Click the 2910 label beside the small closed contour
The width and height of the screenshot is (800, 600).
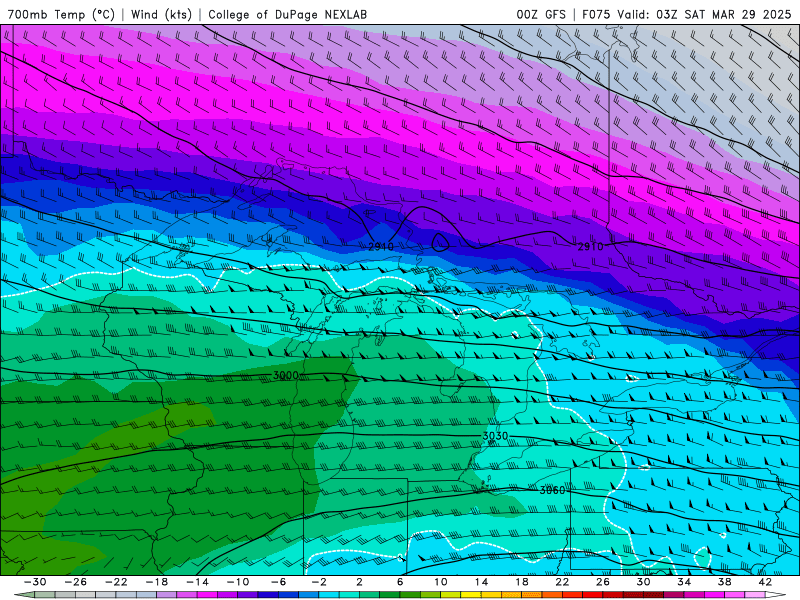pyautogui.click(x=381, y=246)
